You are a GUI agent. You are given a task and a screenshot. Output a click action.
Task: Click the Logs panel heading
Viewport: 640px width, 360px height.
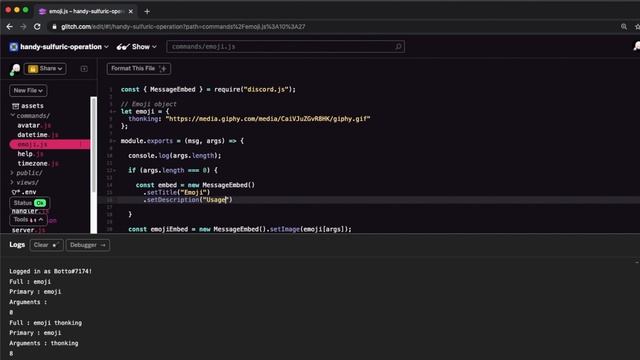(17, 244)
